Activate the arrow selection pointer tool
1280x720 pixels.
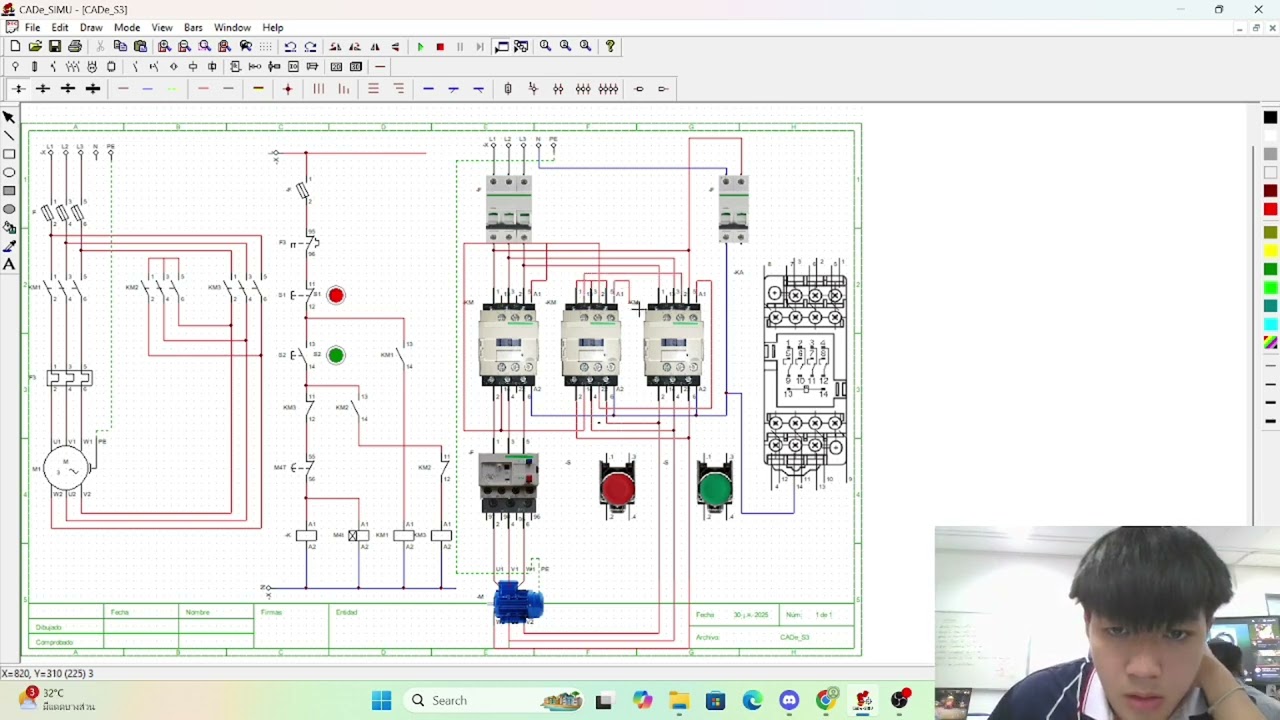pyautogui.click(x=9, y=117)
